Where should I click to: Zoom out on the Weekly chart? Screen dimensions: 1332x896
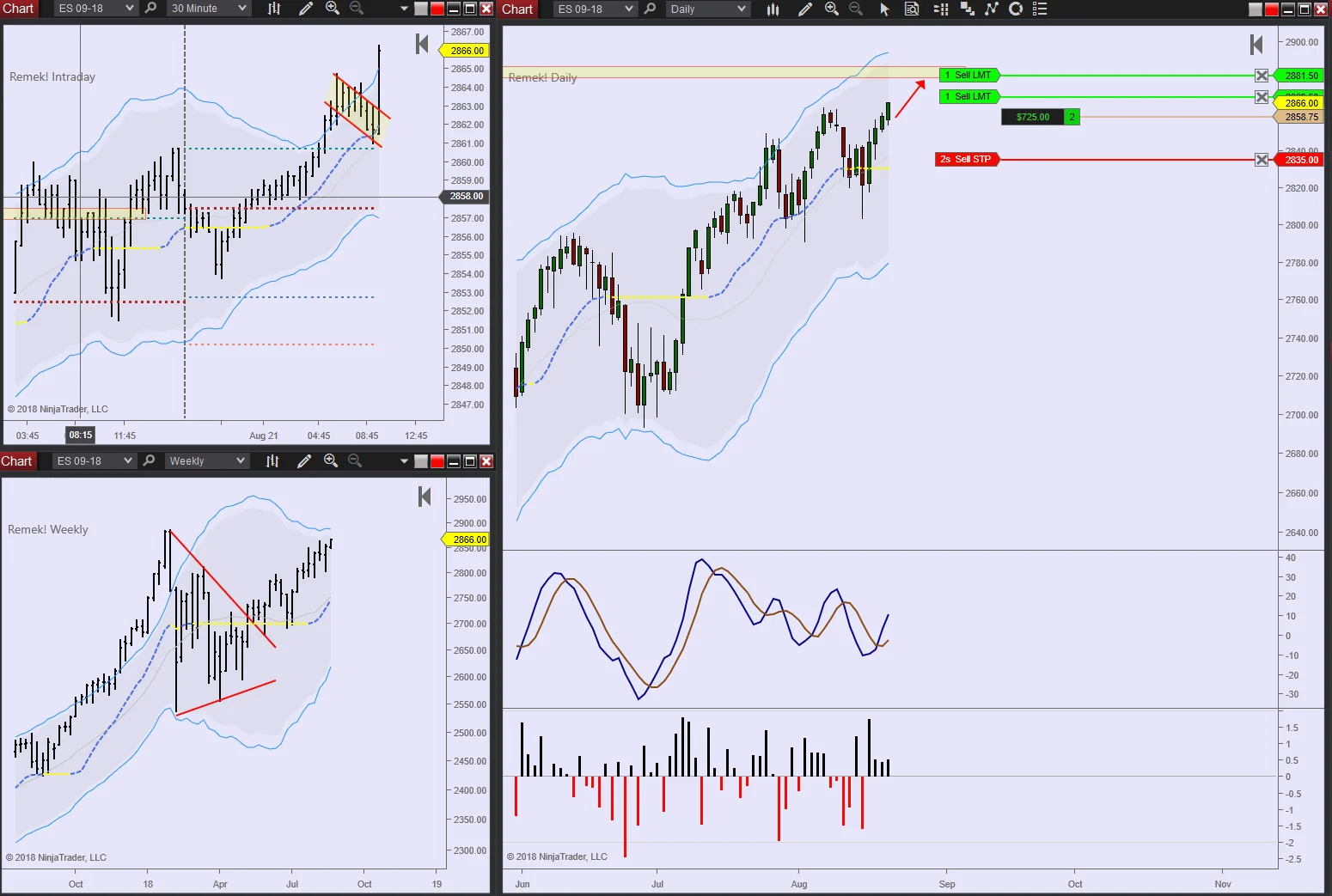click(355, 460)
